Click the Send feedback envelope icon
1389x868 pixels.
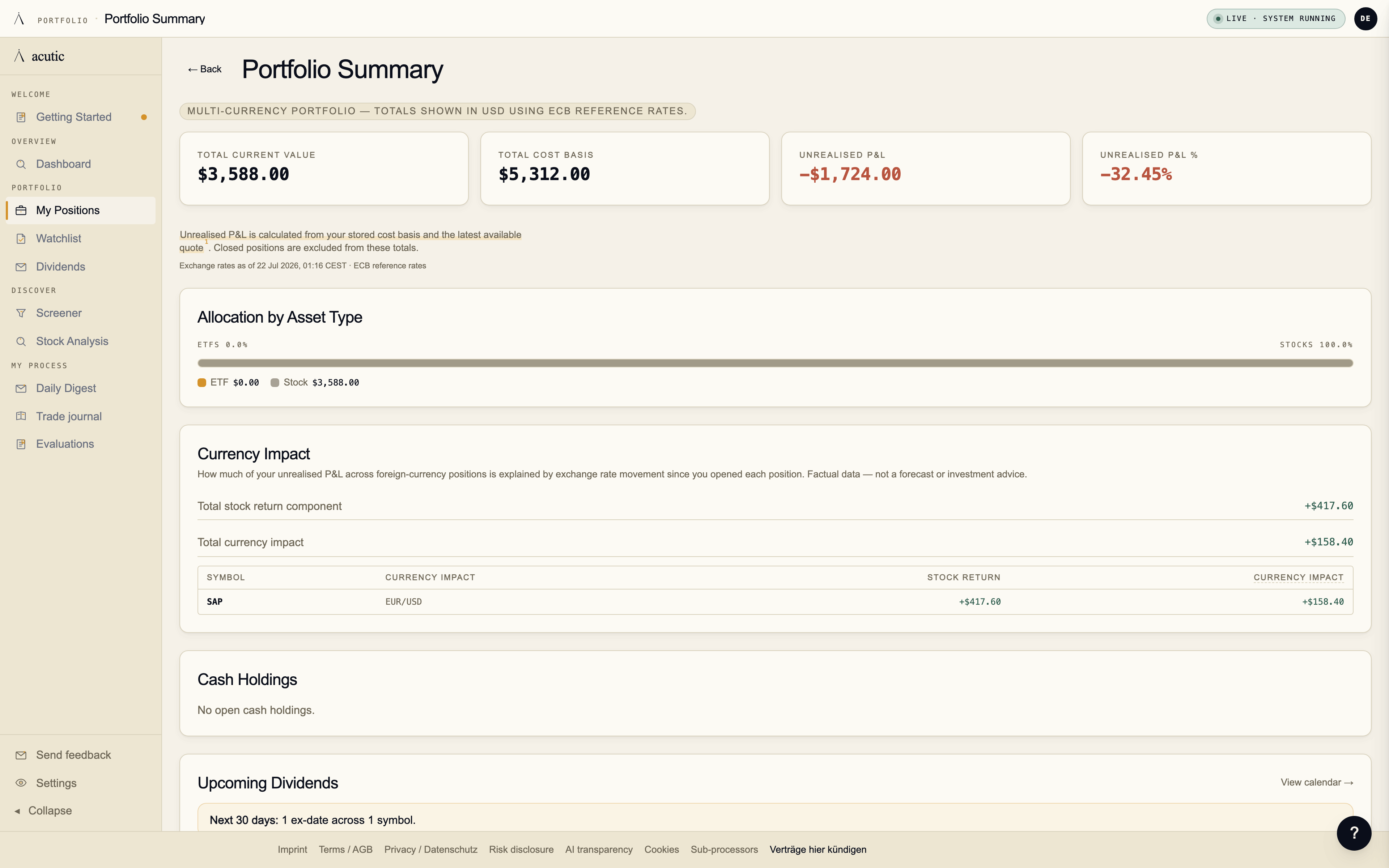coord(21,755)
